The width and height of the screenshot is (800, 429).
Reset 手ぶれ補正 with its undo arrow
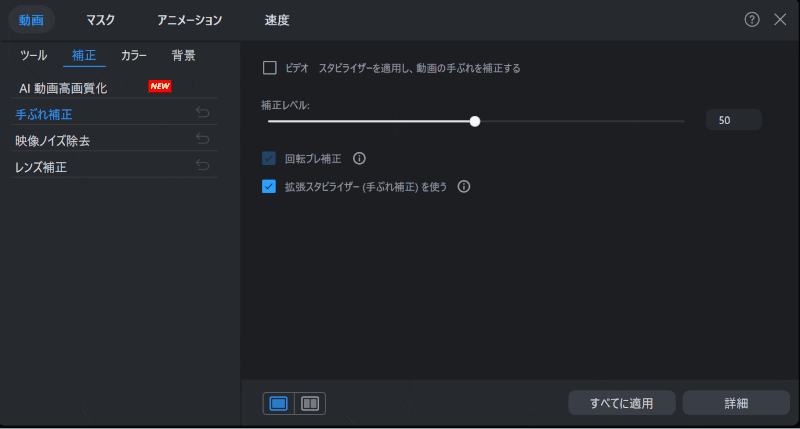203,112
